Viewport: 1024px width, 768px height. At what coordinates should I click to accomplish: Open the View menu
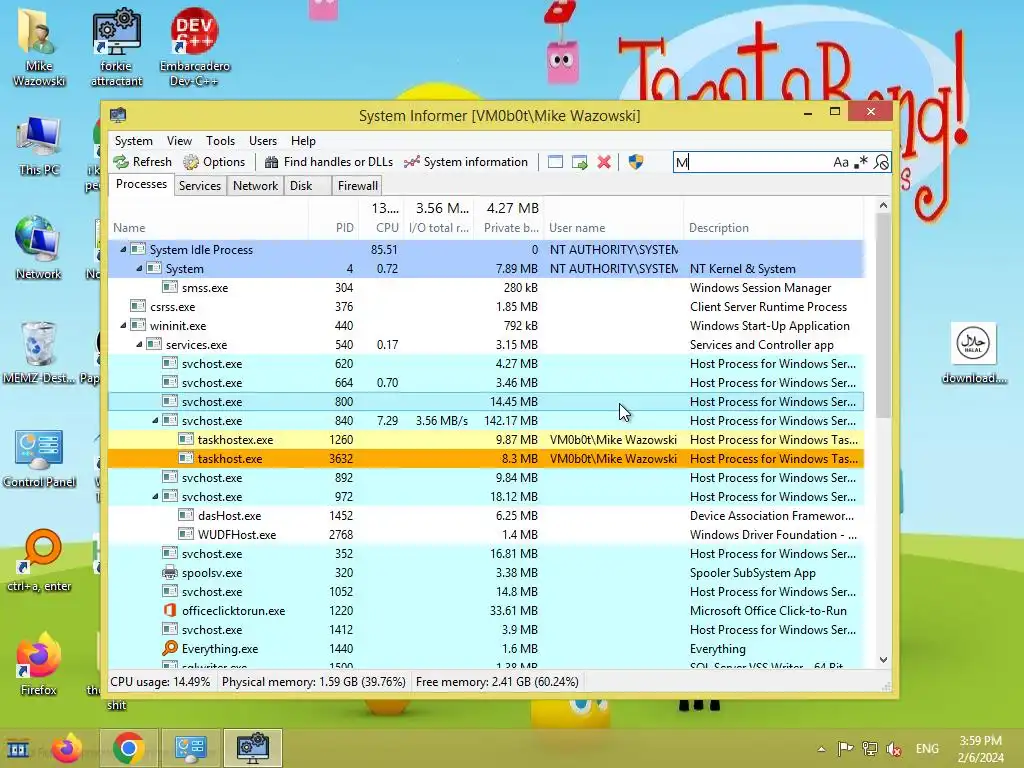click(179, 141)
